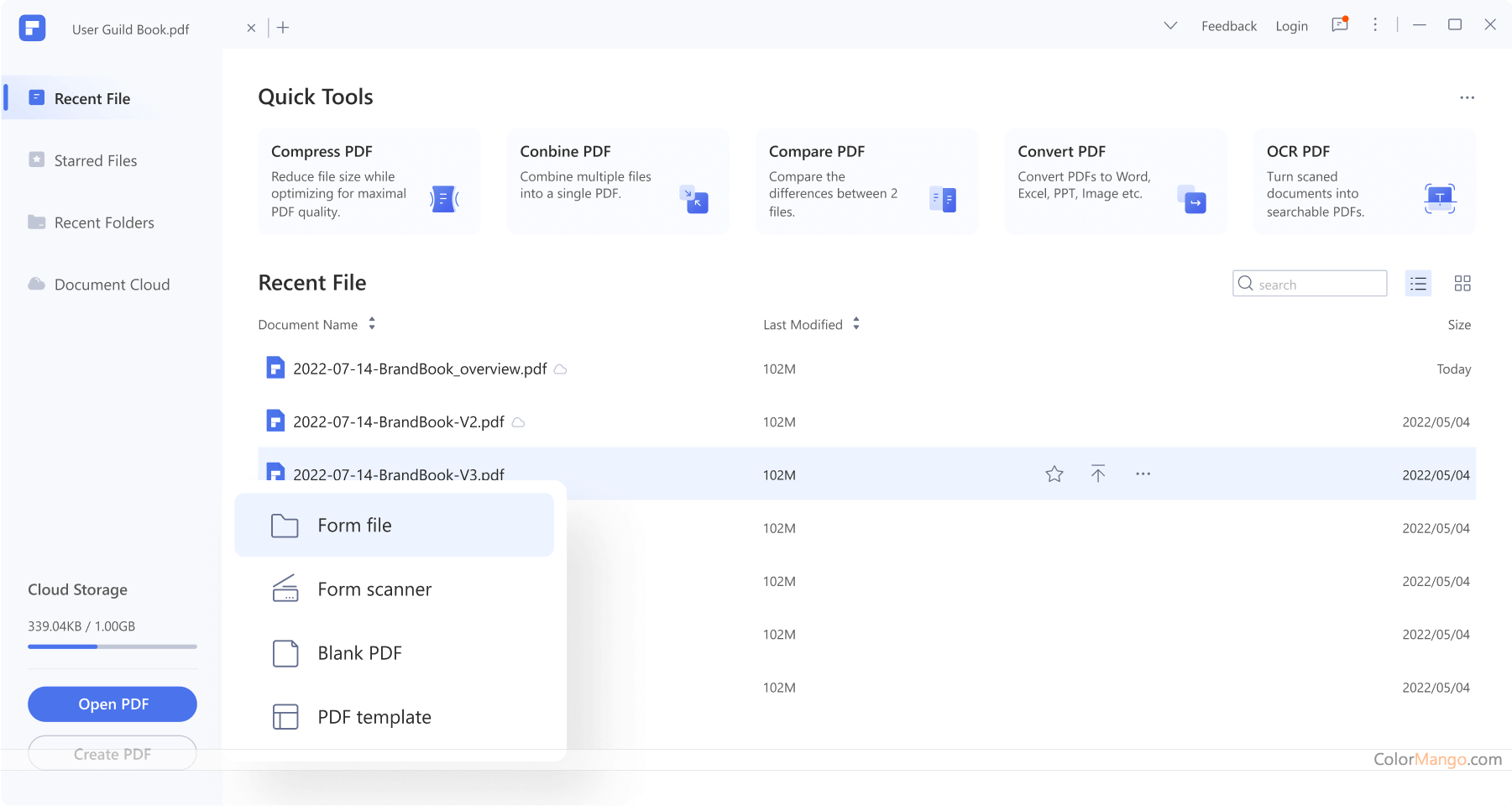Viewport: 1512px width, 806px height.
Task: Star the BrandBook-V3.pdf file
Action: 1054,474
